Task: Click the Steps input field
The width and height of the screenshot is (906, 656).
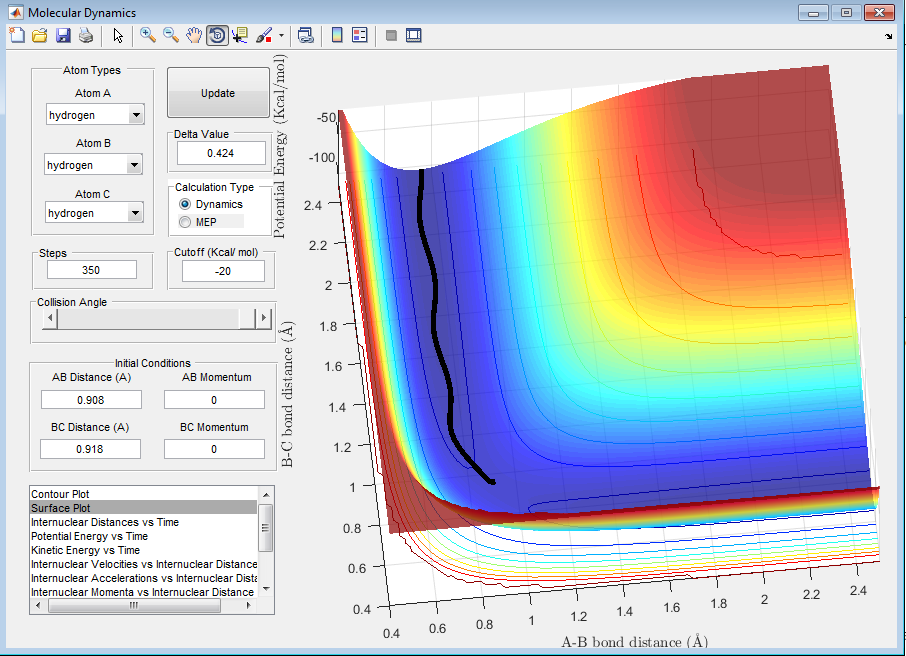Action: click(x=92, y=270)
